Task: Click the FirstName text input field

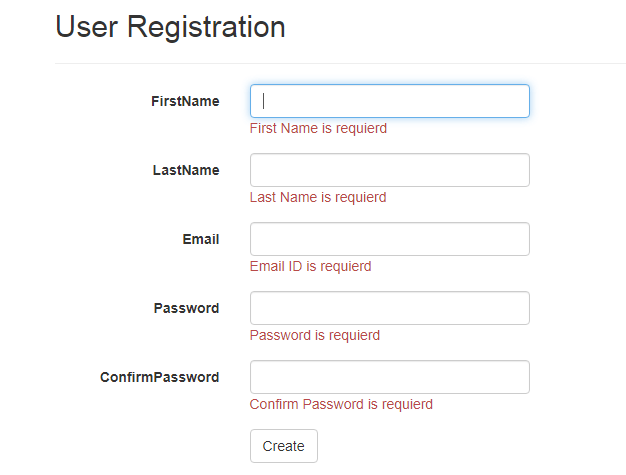Action: tap(389, 101)
